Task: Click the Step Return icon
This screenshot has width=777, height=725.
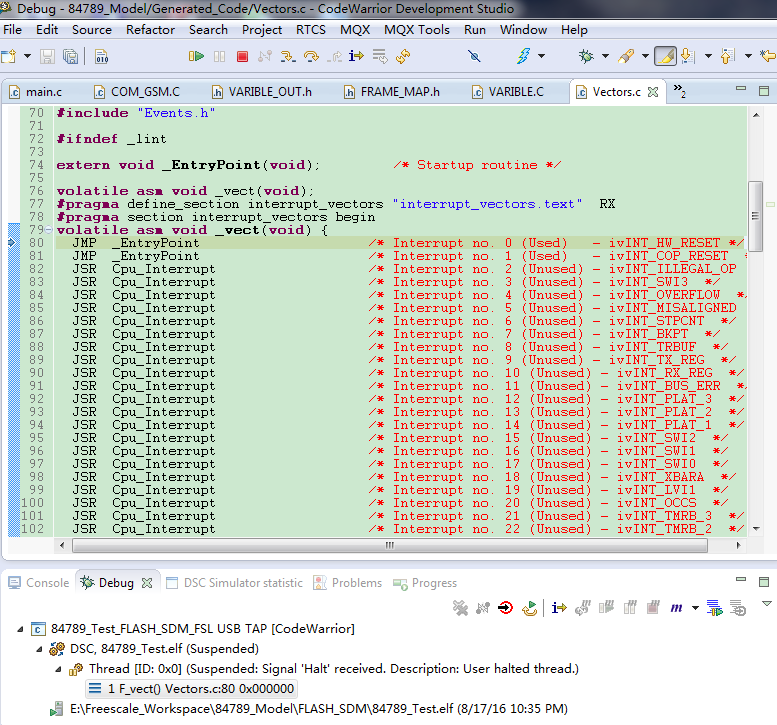Action: 334,56
